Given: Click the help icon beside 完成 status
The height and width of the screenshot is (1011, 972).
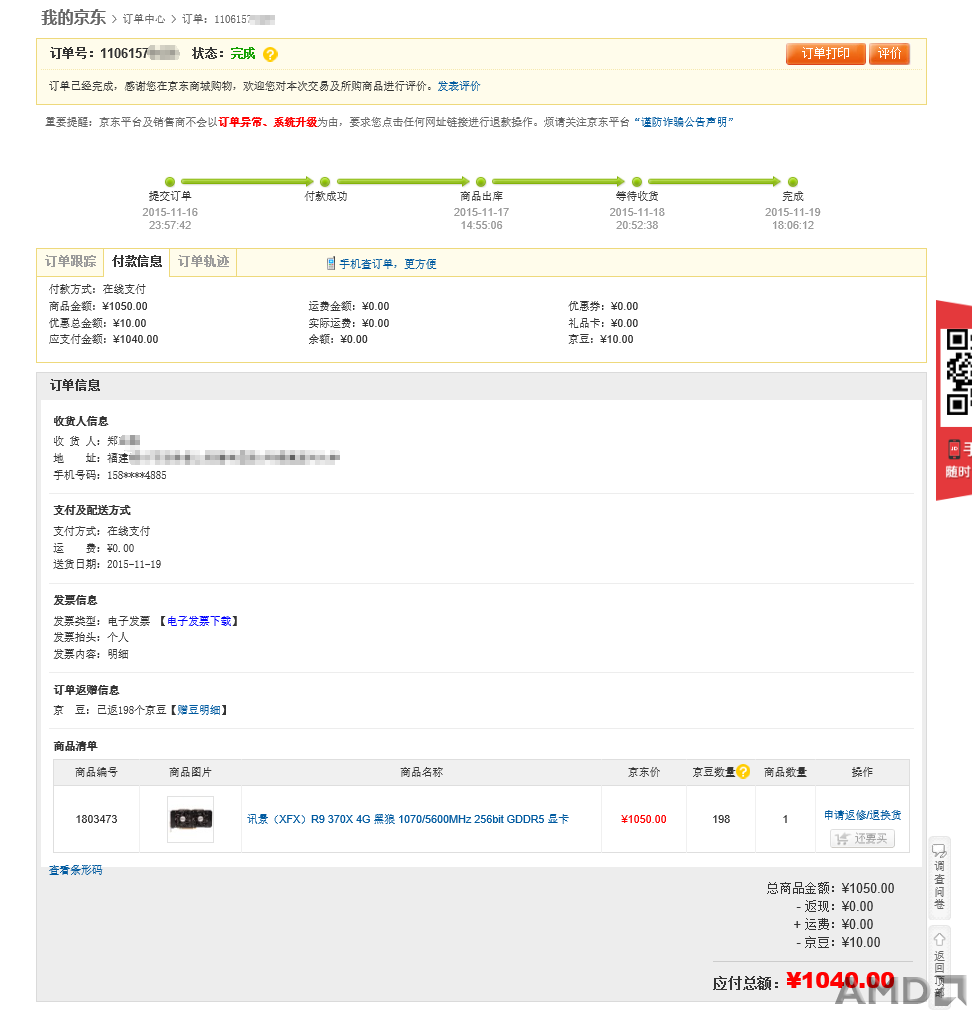Looking at the screenshot, I should tap(271, 55).
